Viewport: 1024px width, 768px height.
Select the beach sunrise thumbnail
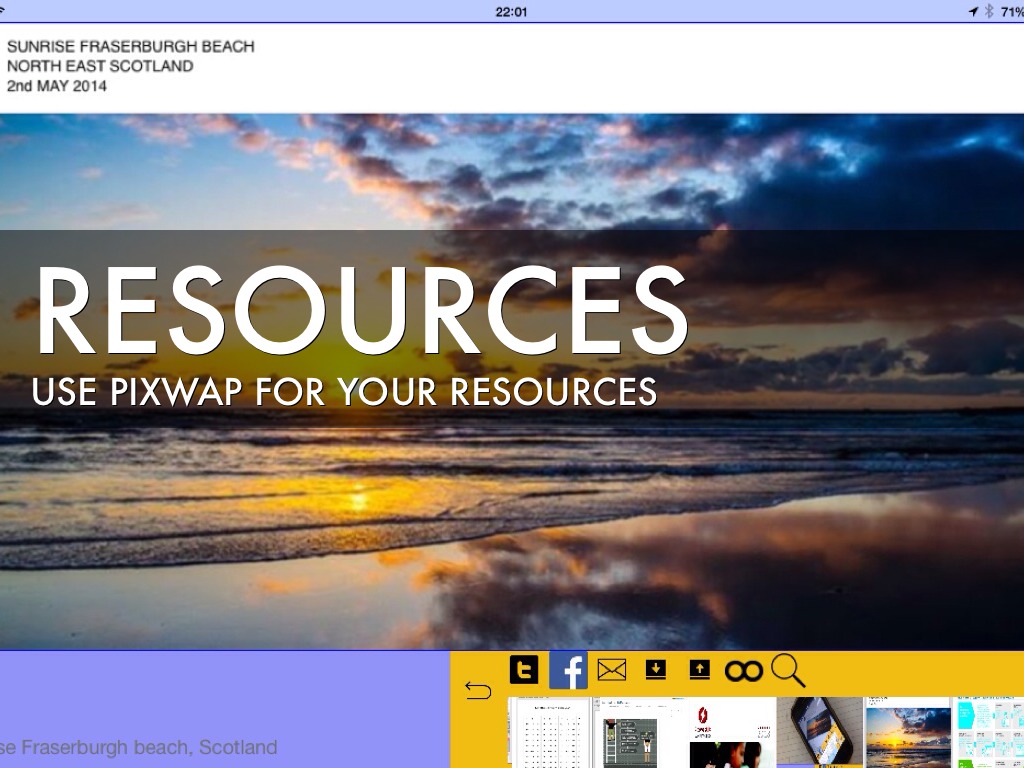click(908, 732)
